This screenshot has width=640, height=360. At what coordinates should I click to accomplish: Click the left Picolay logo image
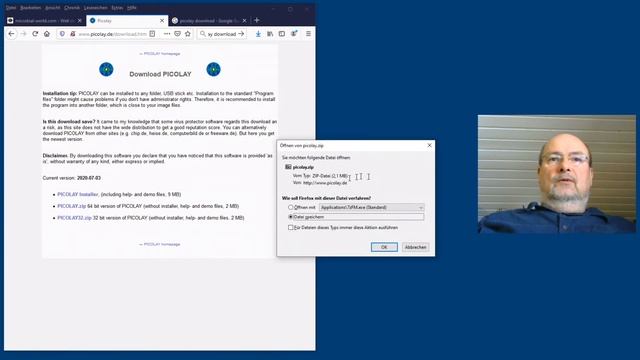click(106, 69)
